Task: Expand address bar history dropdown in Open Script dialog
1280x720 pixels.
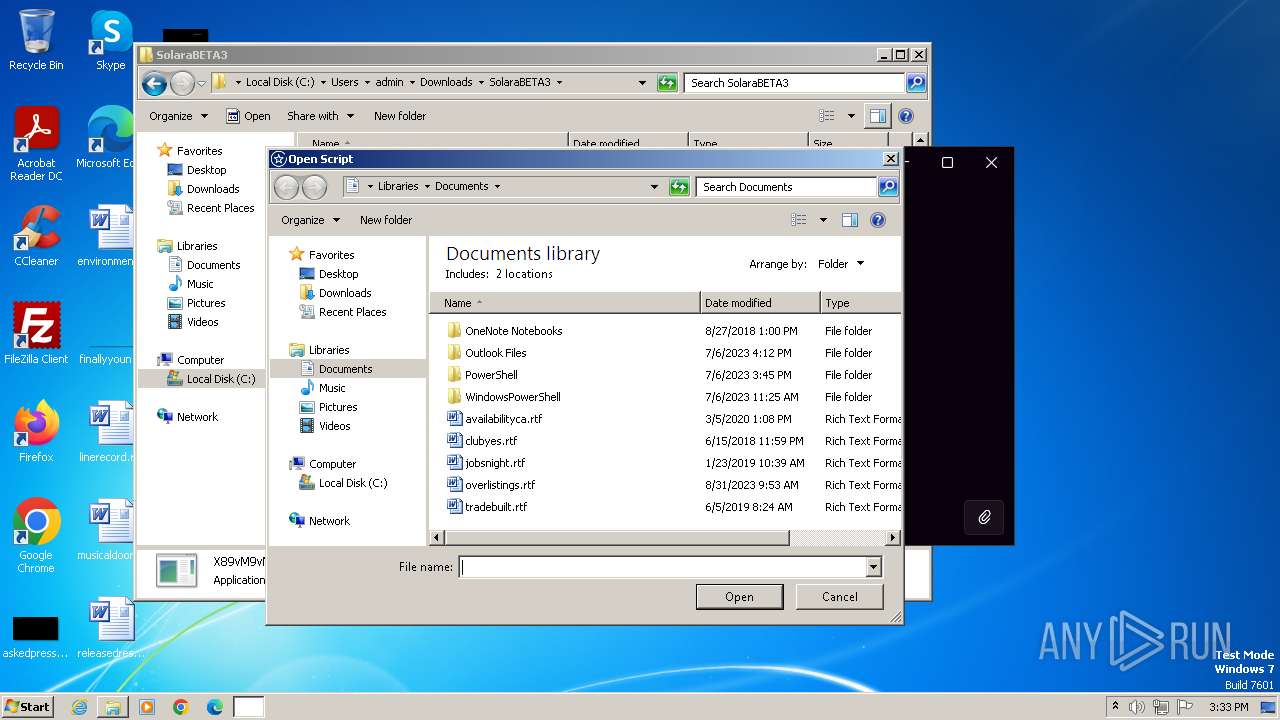Action: point(655,186)
